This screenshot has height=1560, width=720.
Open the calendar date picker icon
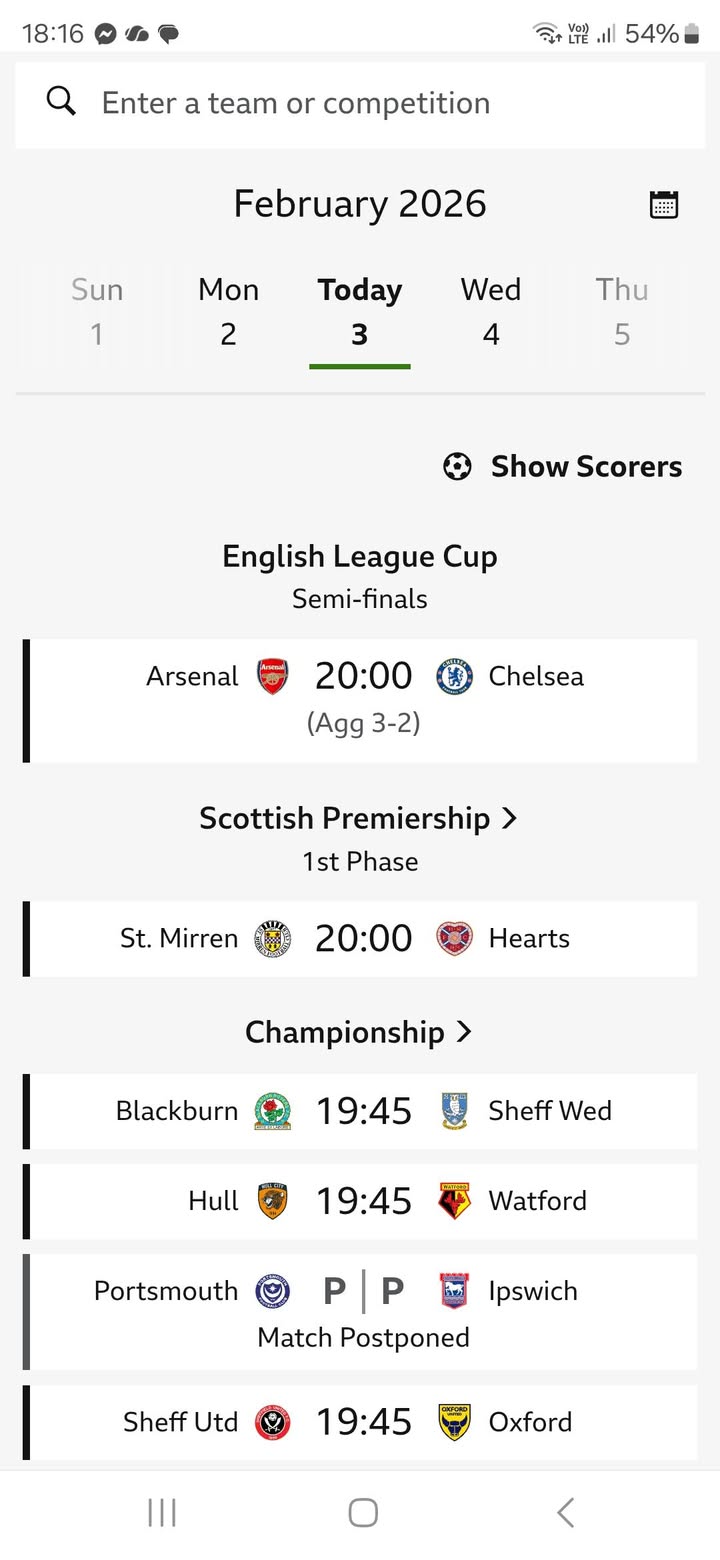[663, 204]
